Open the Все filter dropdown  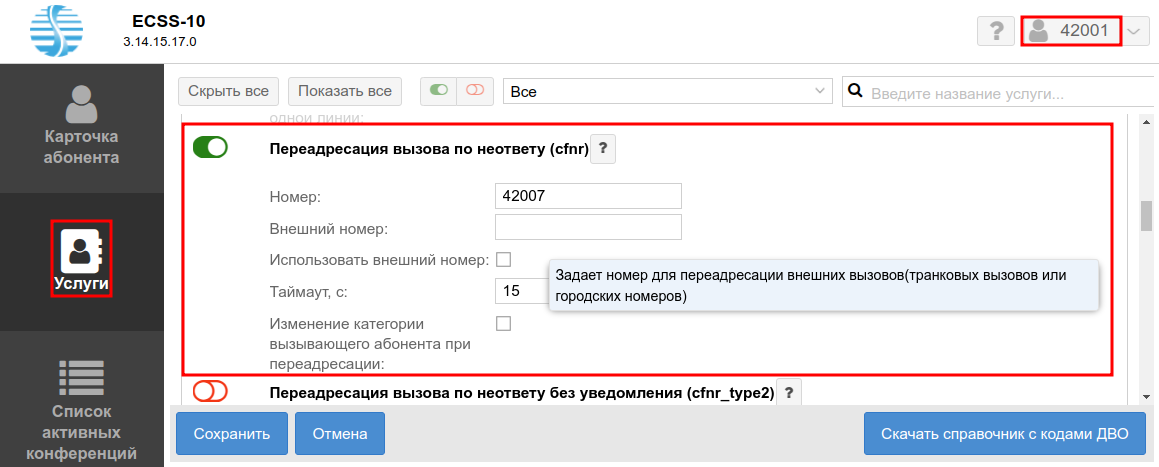point(667,91)
